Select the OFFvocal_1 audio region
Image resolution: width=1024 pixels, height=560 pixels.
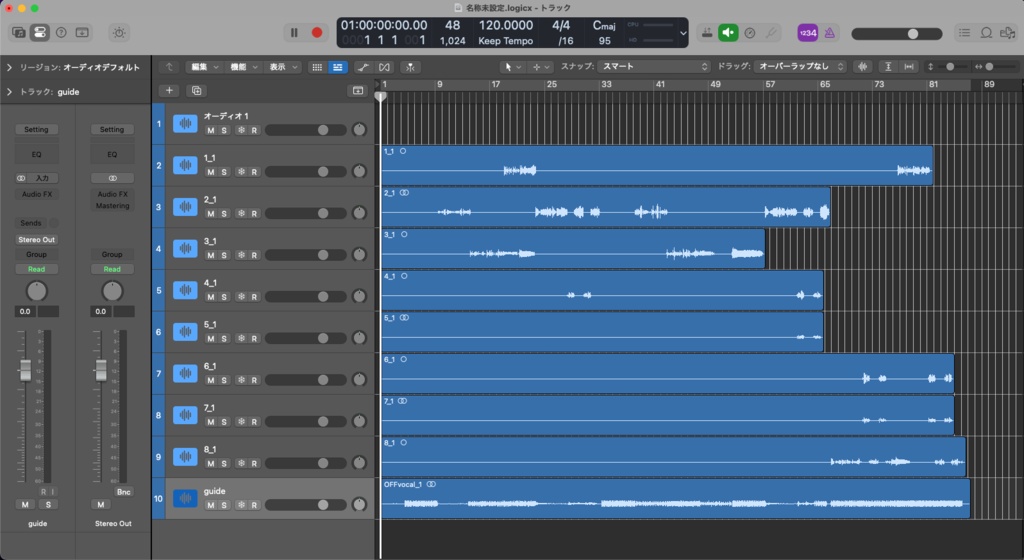click(675, 499)
